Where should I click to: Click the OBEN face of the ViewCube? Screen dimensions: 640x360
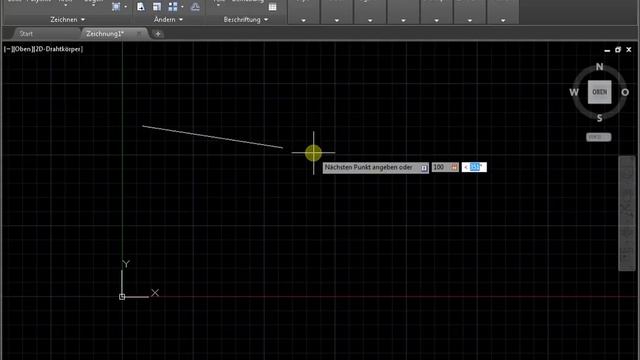pos(599,92)
